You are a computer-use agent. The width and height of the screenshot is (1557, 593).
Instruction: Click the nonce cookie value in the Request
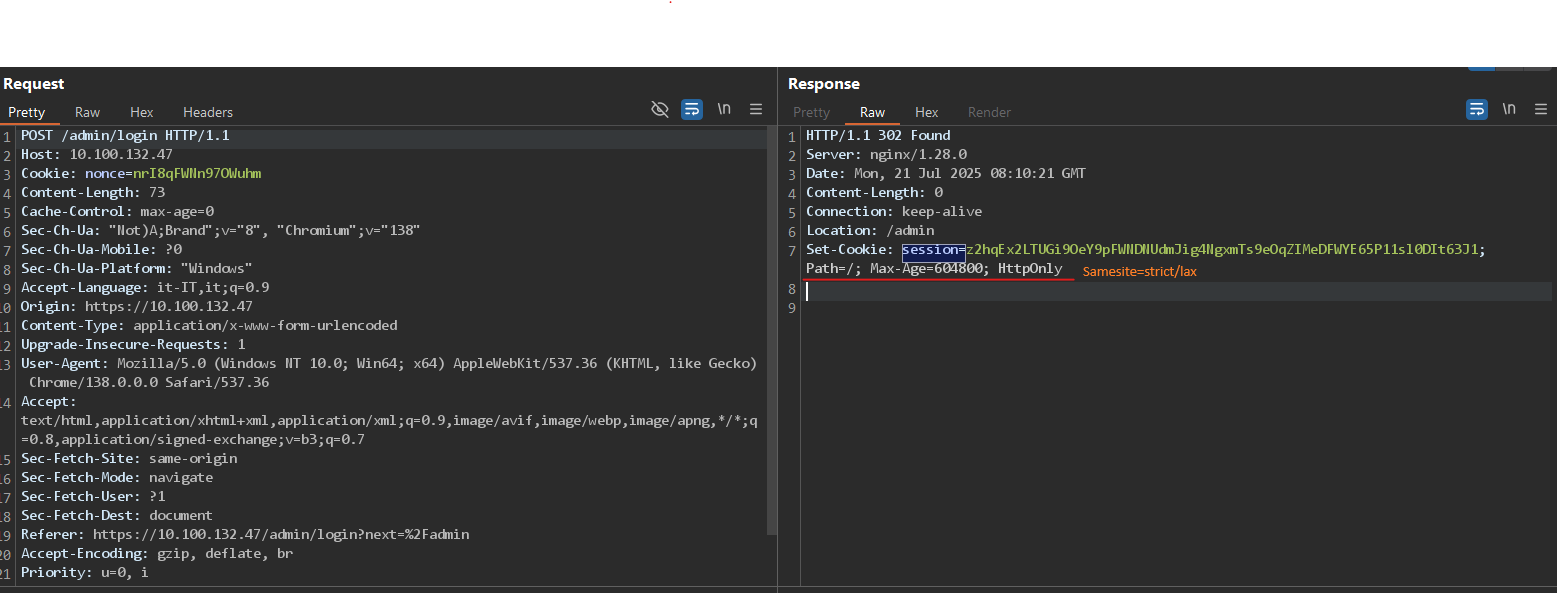tap(197, 174)
